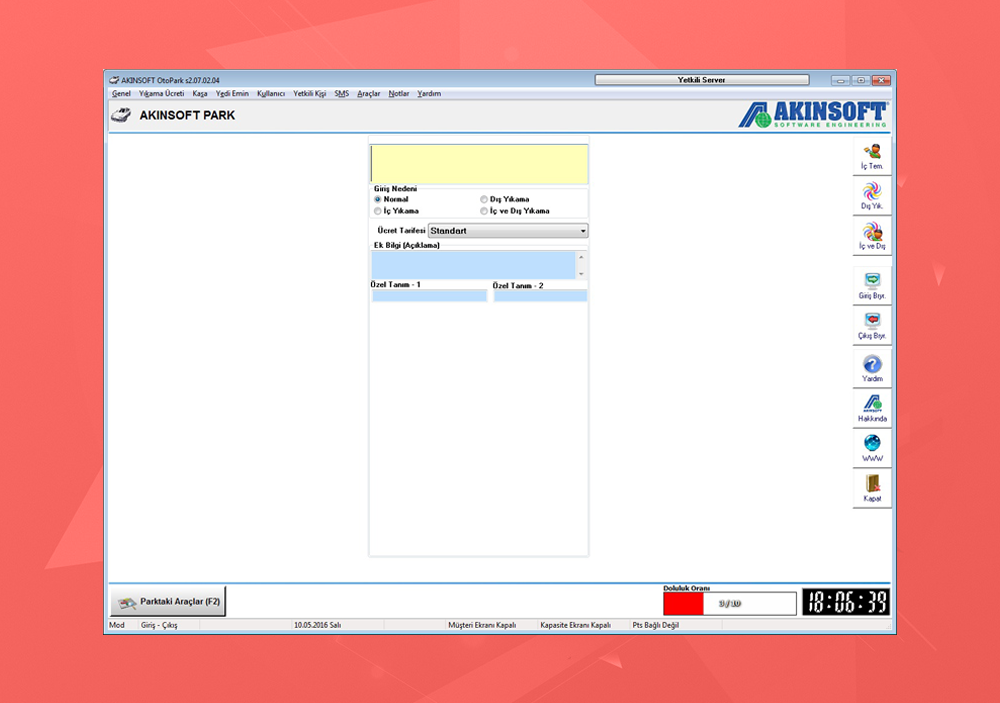
Task: Open the Notlar menu
Action: click(399, 94)
